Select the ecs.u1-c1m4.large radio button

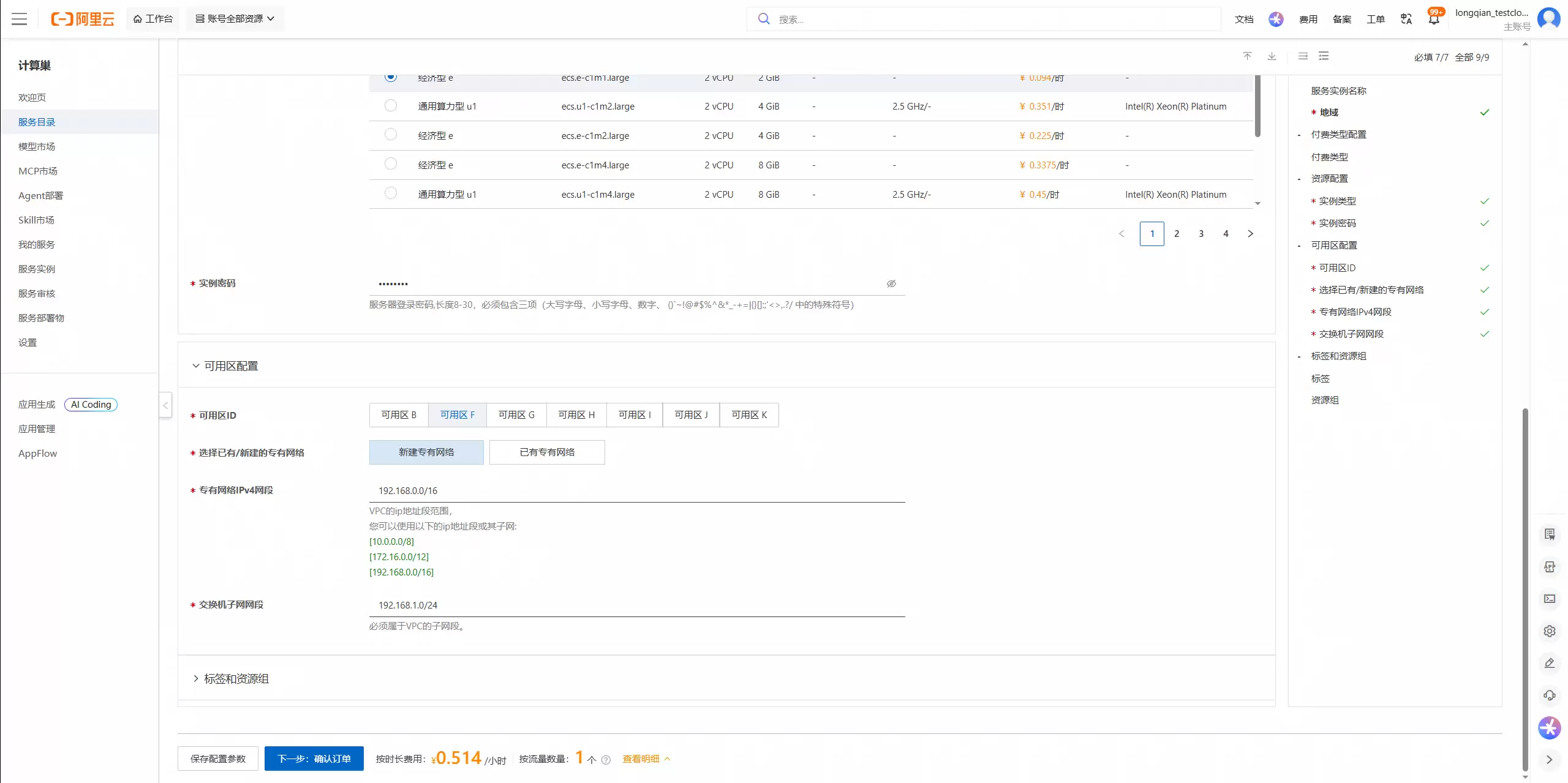point(391,193)
